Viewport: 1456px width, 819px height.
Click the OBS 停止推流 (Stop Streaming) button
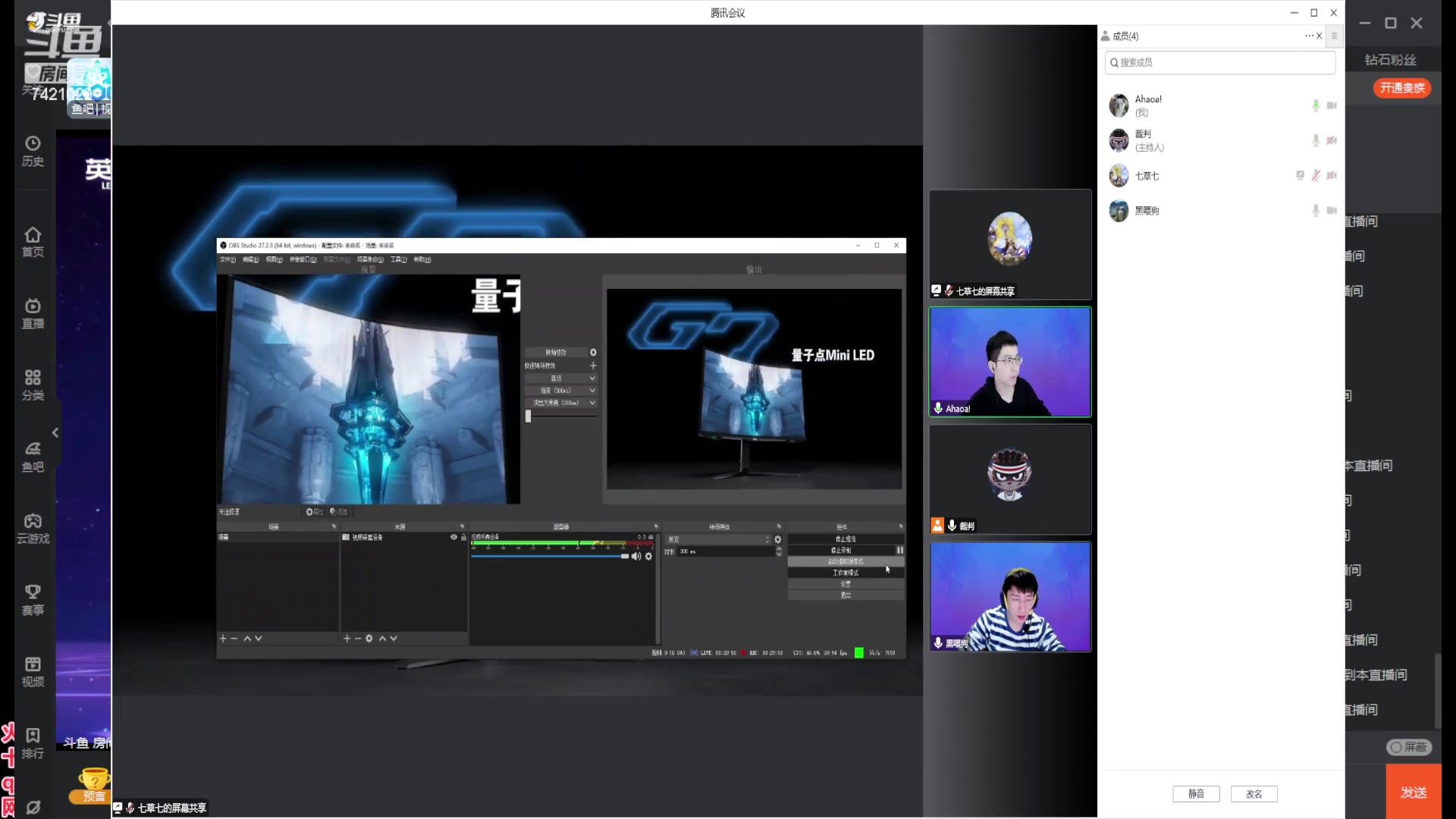[x=846, y=539]
